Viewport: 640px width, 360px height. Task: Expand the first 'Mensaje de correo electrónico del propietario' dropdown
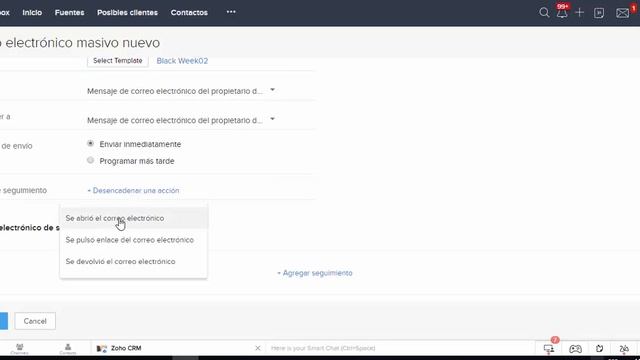pos(181,91)
